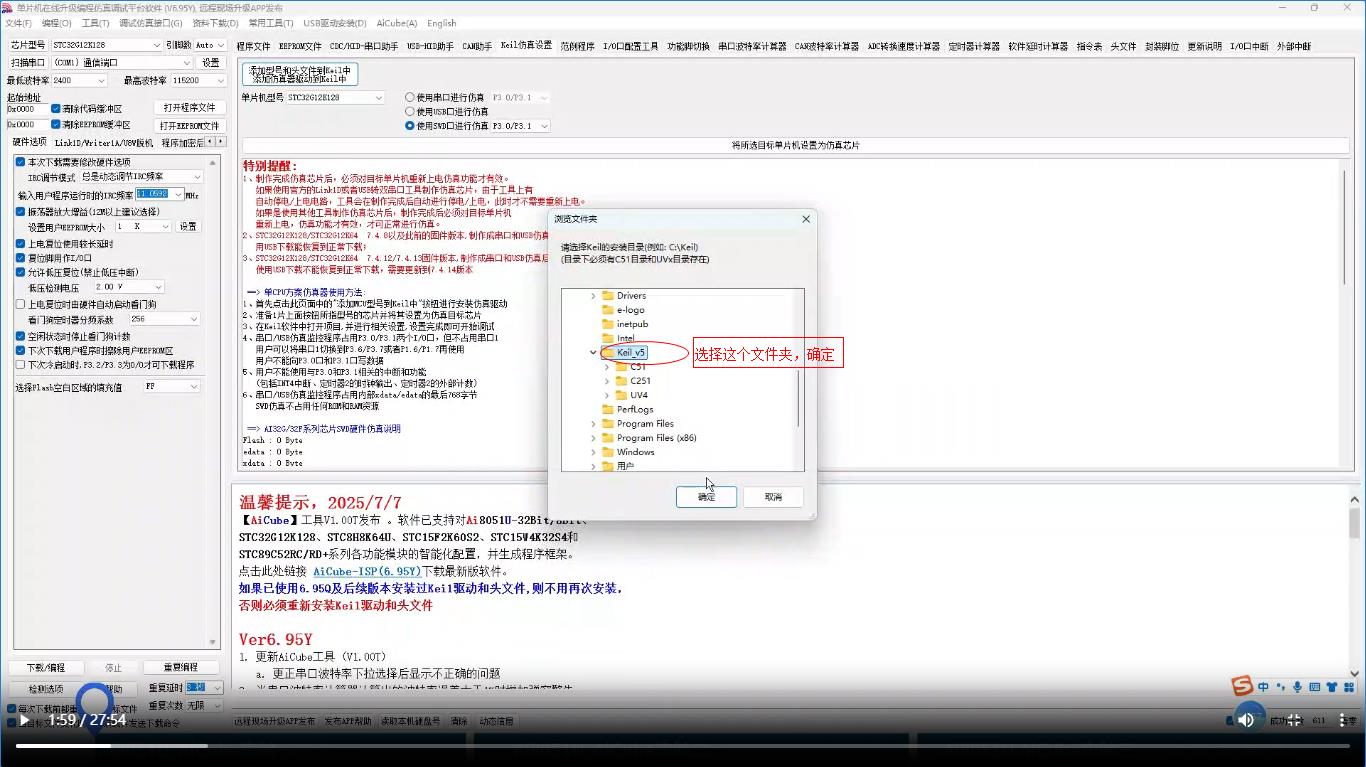Click 取消 in the folder dialog
Viewport: 1366px width, 767px height.
[x=773, y=497]
